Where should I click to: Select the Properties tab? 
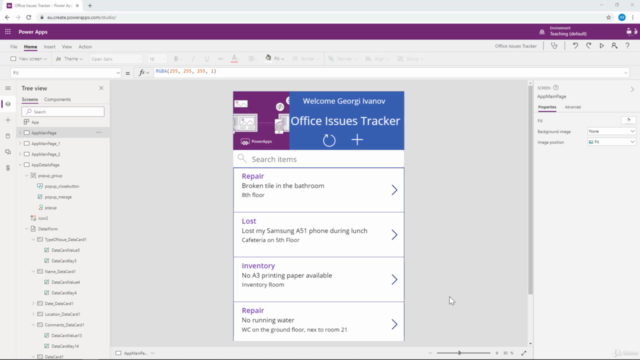point(547,107)
